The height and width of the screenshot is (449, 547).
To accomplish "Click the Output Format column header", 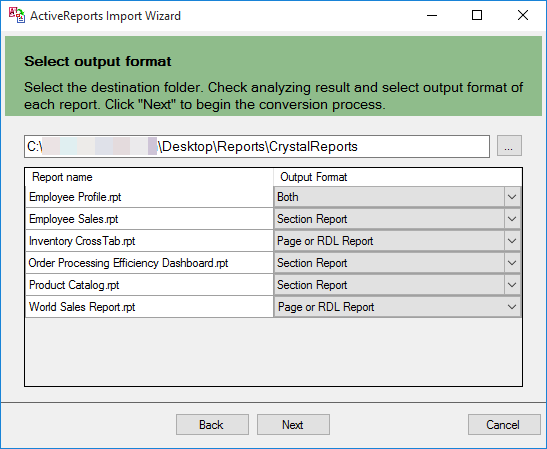I will 398,177.
